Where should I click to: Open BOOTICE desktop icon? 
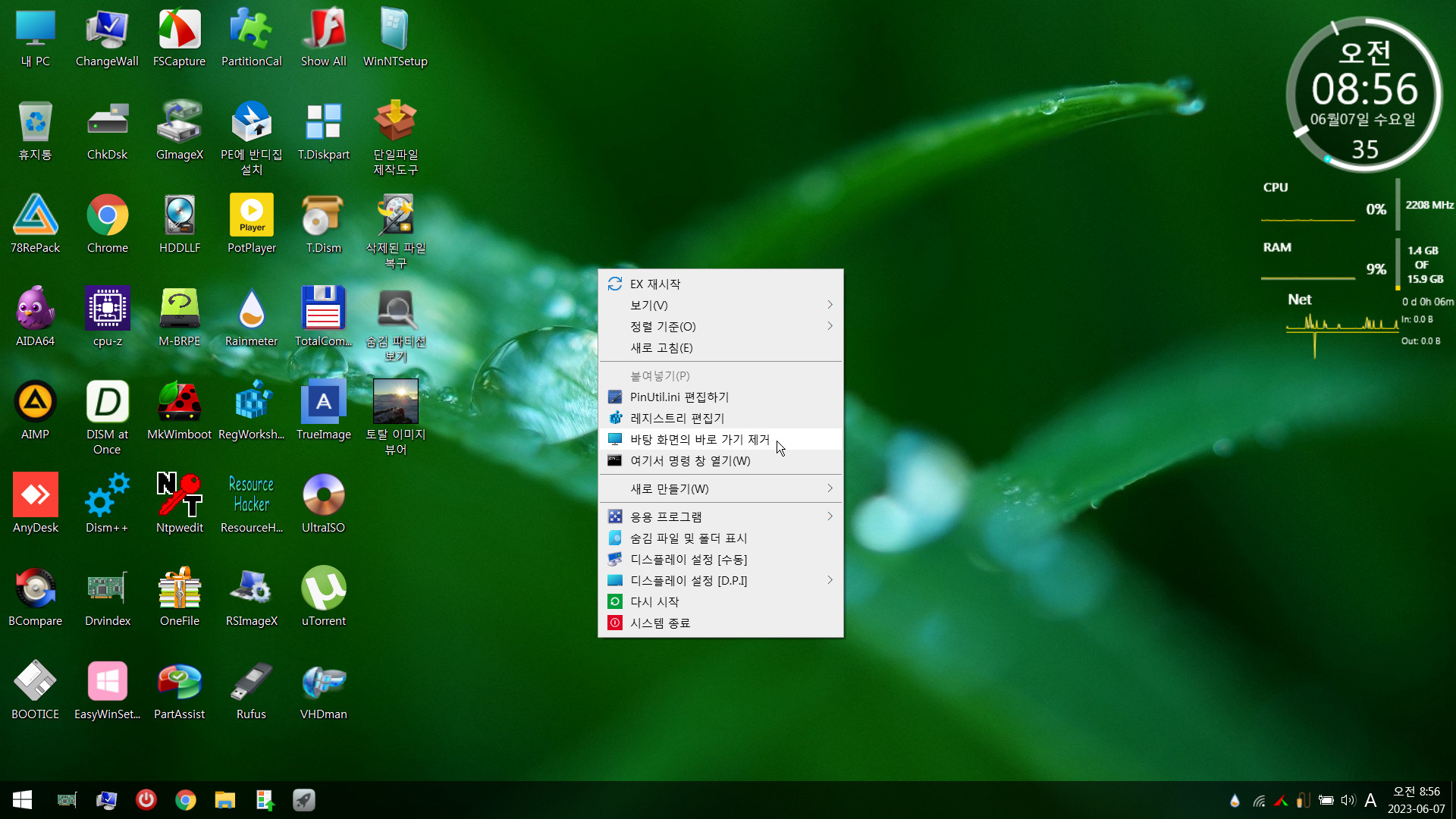coord(35,690)
